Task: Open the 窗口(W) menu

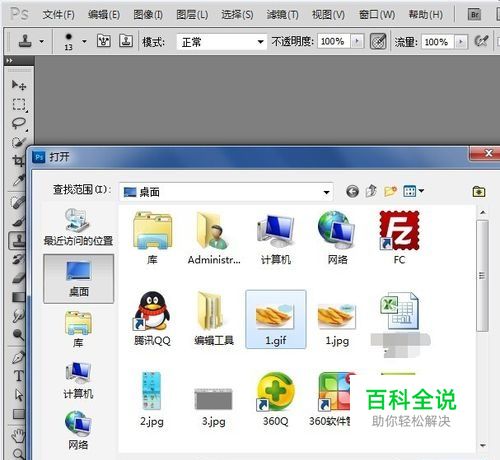Action: pyautogui.click(x=377, y=14)
